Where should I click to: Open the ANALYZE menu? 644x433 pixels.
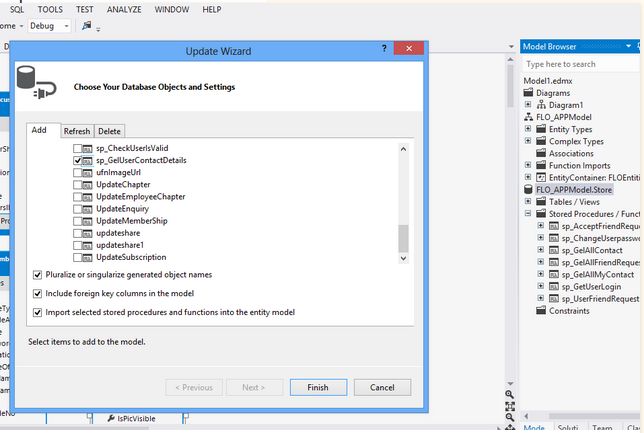click(124, 9)
